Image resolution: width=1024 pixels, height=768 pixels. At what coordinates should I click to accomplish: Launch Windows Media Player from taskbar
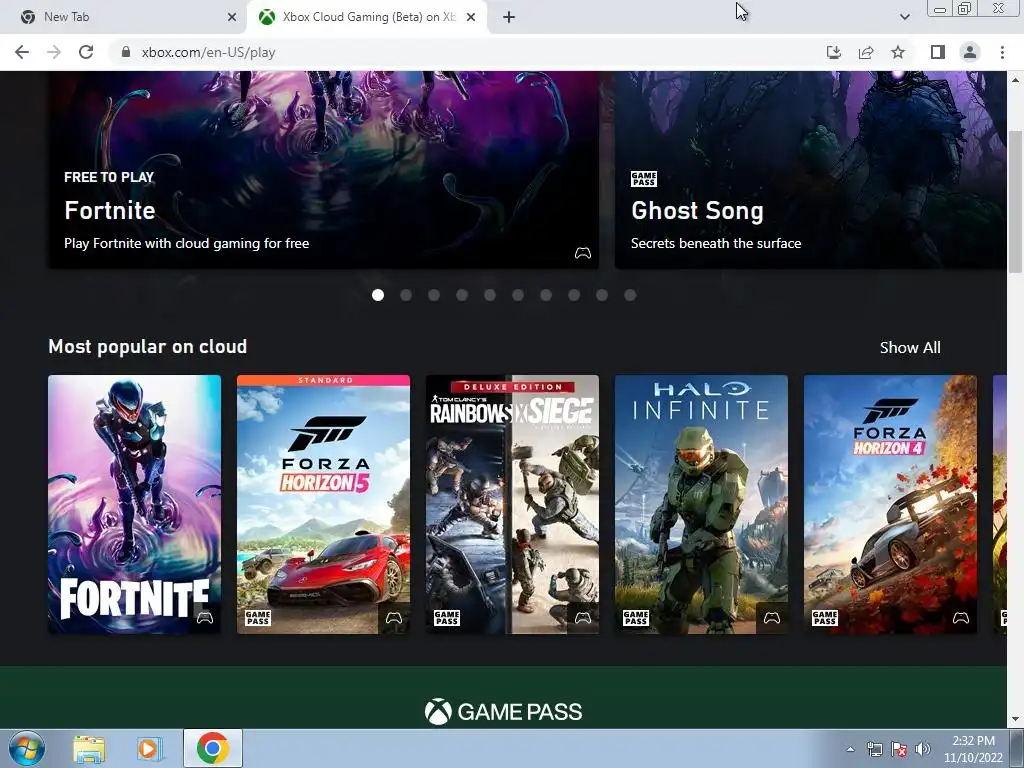pos(150,749)
